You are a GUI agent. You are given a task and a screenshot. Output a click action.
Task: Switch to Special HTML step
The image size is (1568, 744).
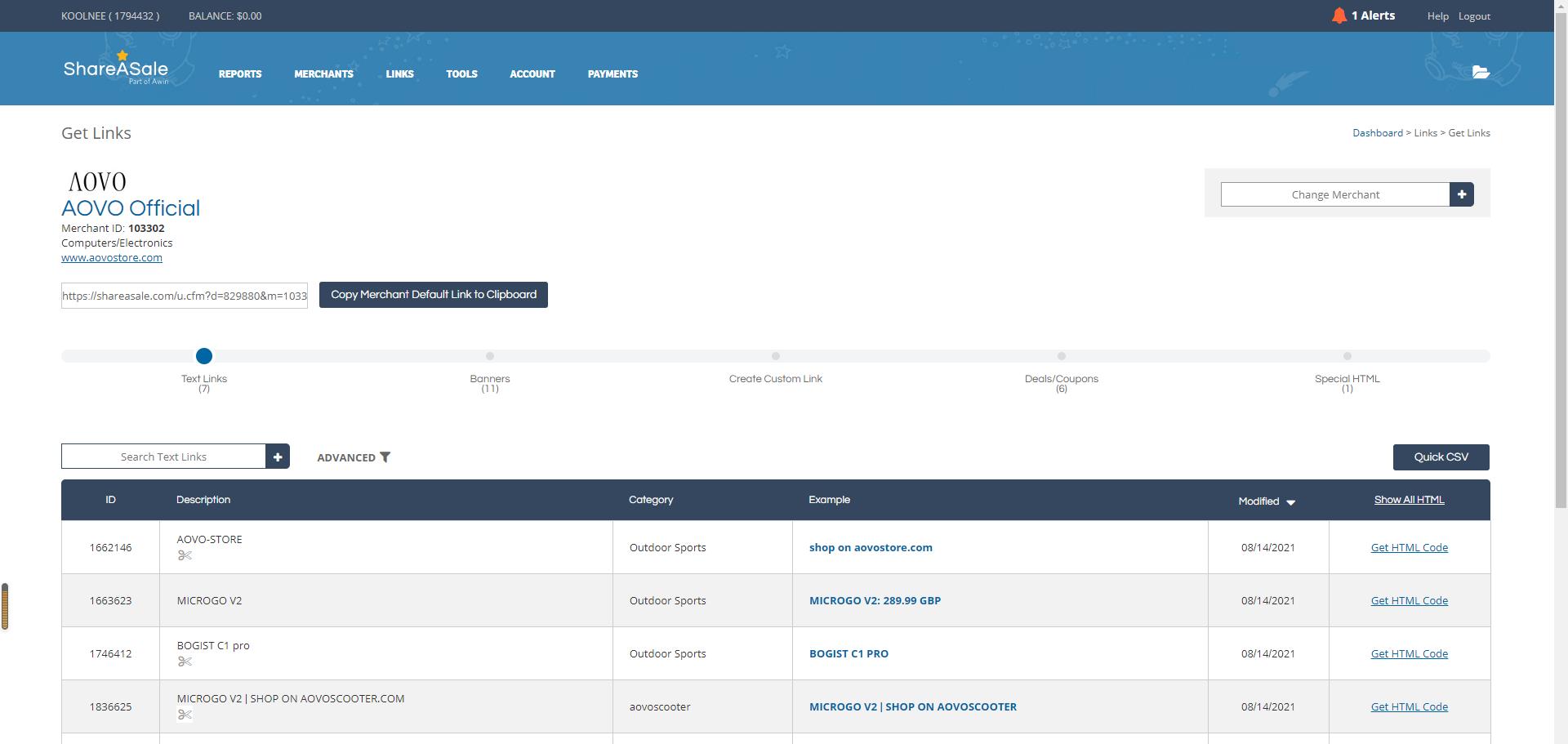click(x=1347, y=383)
